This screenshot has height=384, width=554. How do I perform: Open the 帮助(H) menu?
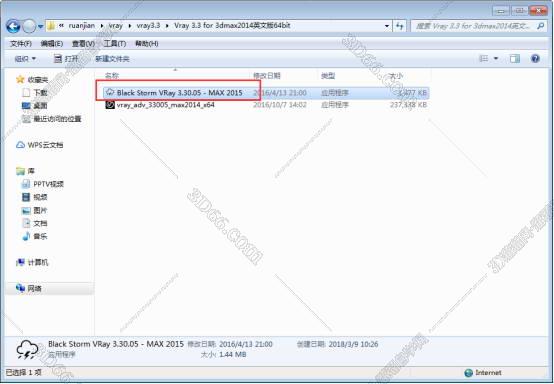point(147,44)
